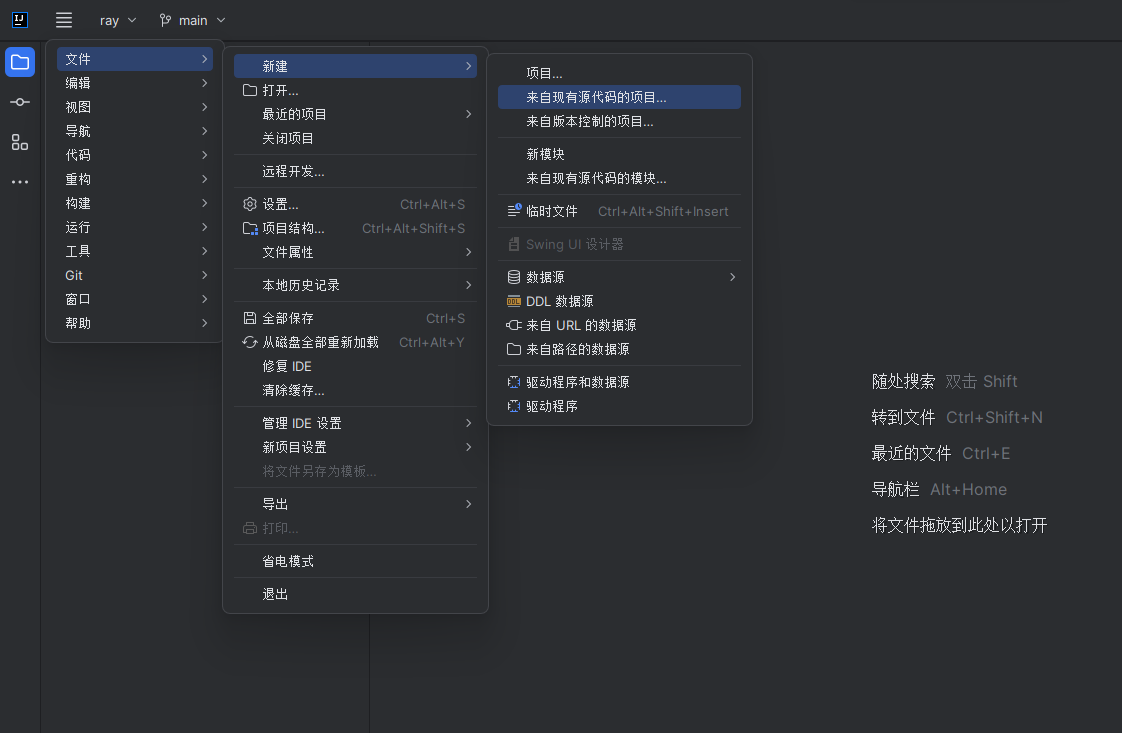The image size is (1122, 733).
Task: Show more tool windows ellipsis icon
Action: click(20, 182)
